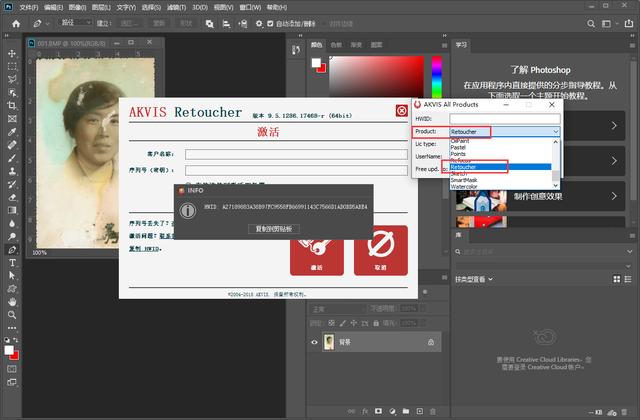Select the Gradient tool
Viewport: 640px width, 420px height.
click(x=12, y=210)
